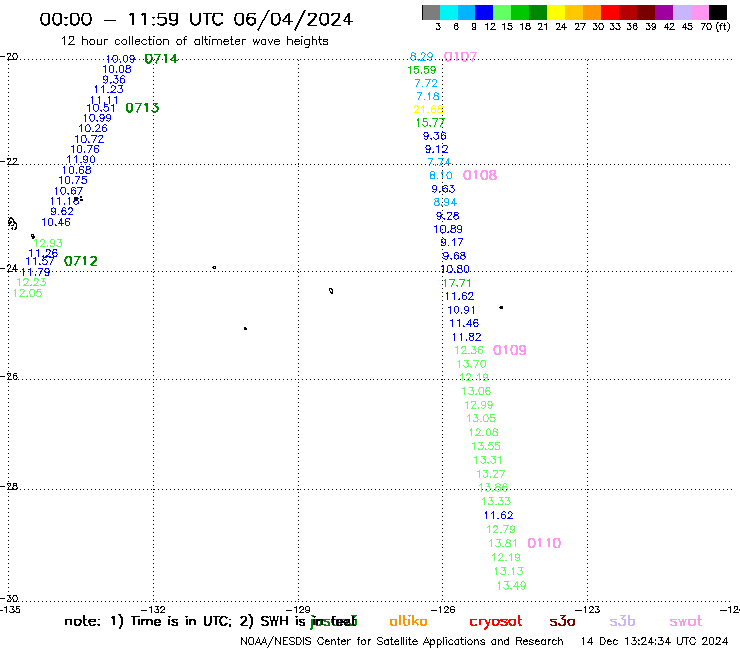
Task: Select the 's3a' satellite label
Action: [x=562, y=621]
